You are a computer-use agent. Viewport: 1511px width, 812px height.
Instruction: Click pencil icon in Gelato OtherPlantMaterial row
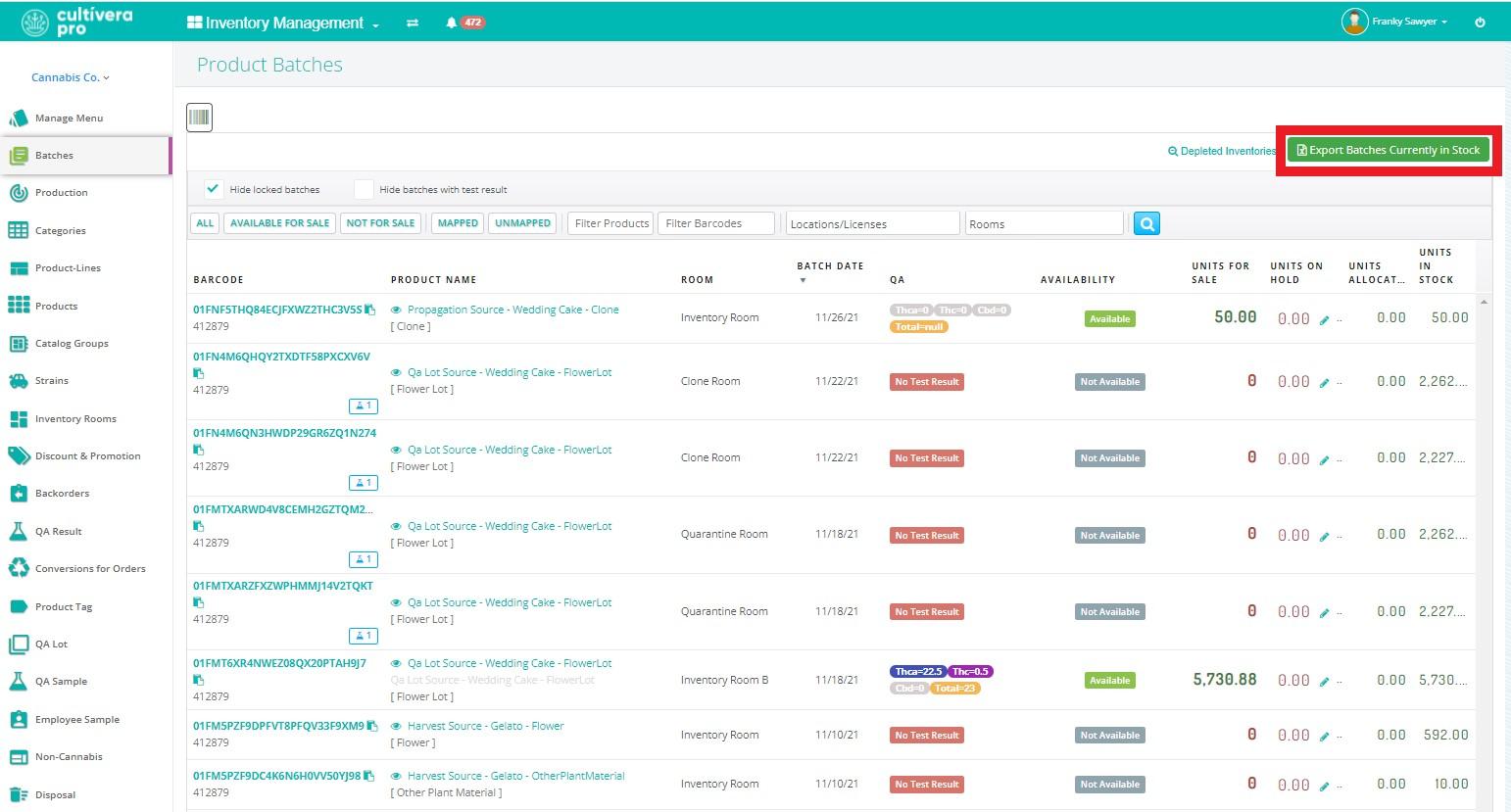[x=1324, y=786]
